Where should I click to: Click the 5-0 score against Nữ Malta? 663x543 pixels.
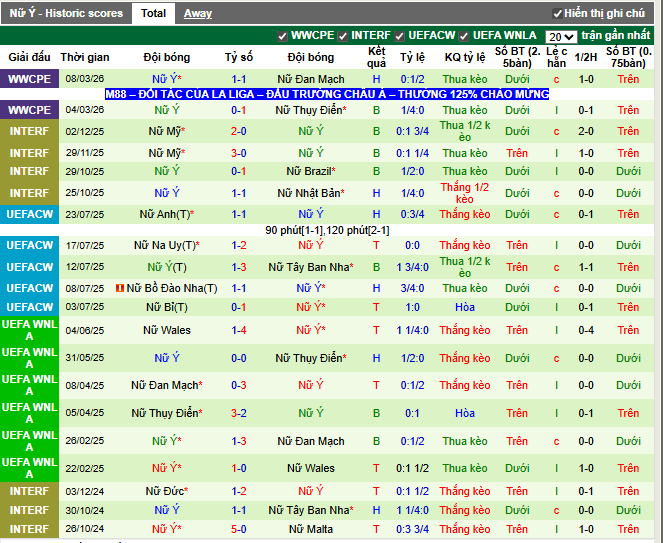[x=239, y=529]
